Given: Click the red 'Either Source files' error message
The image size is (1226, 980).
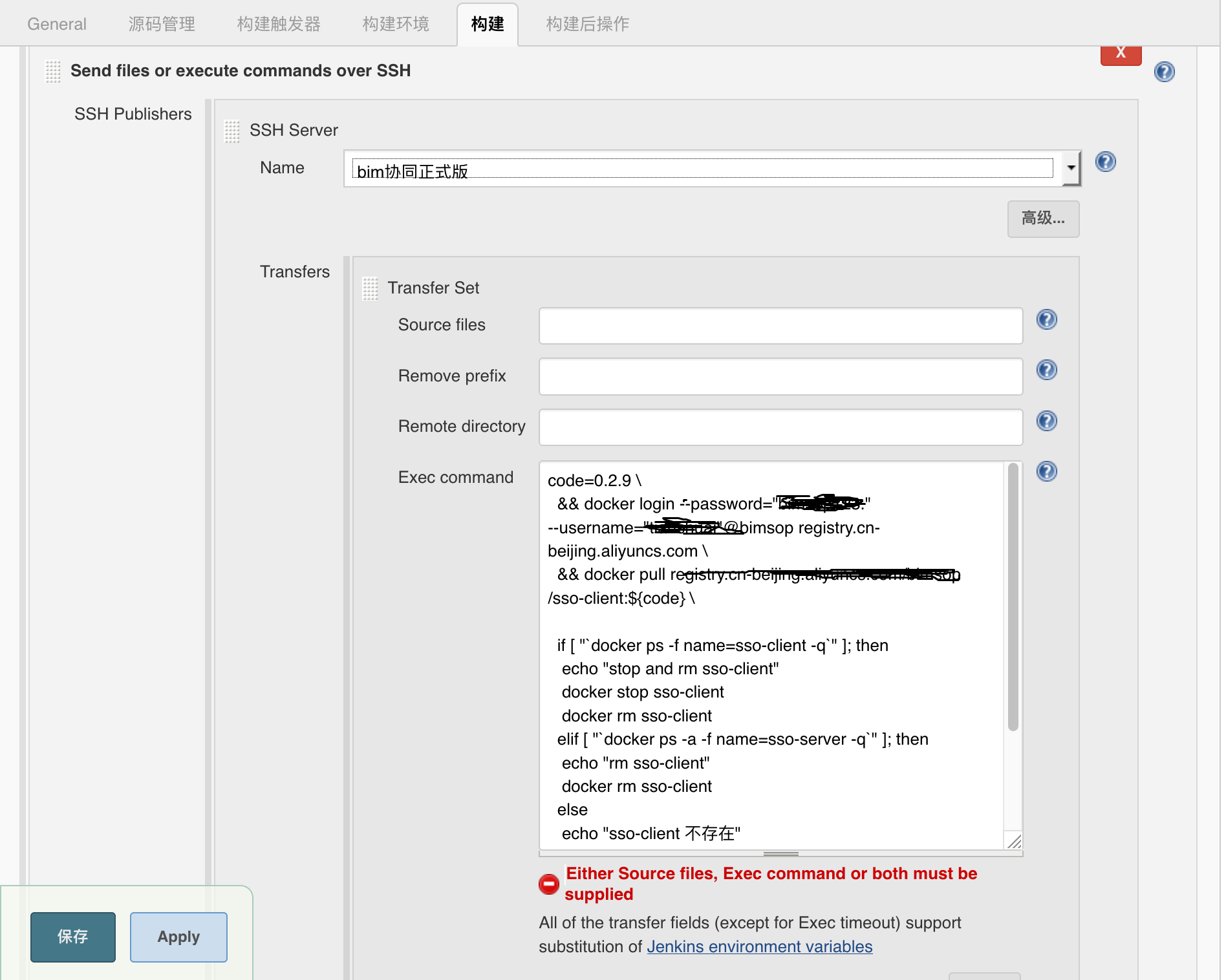Looking at the screenshot, I should pyautogui.click(x=771, y=884).
